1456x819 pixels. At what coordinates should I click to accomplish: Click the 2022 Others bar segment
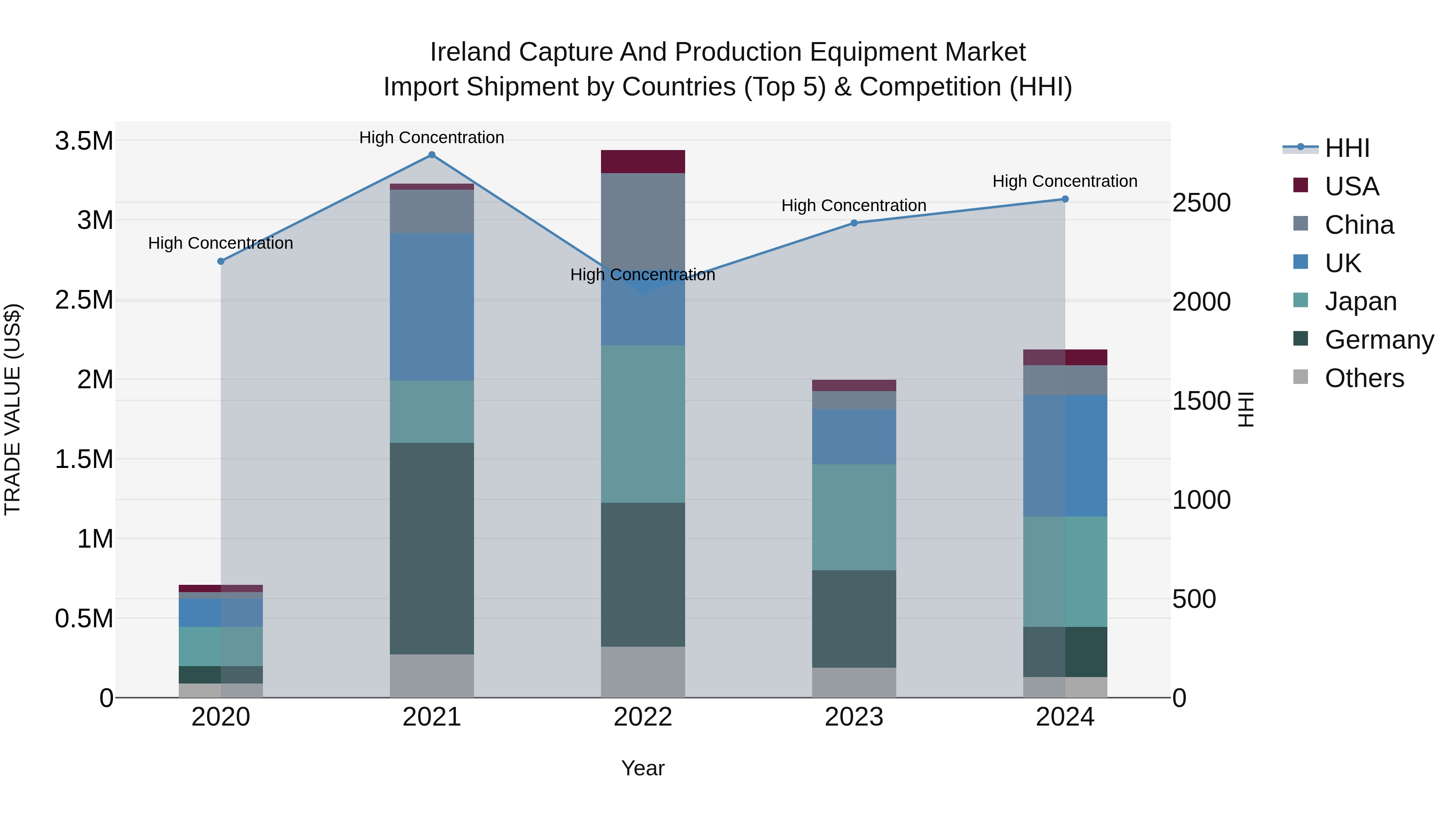643,672
